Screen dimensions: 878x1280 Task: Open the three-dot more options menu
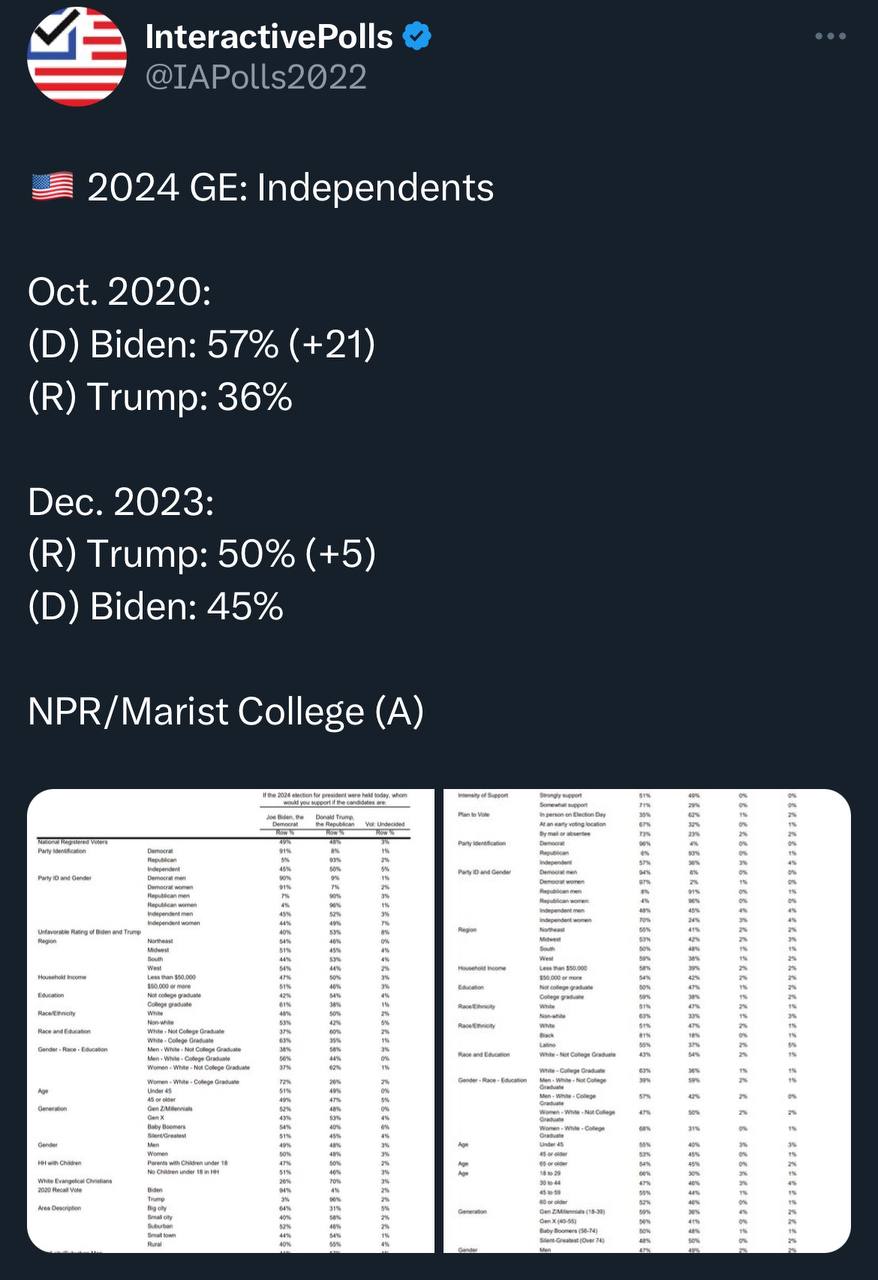(830, 37)
